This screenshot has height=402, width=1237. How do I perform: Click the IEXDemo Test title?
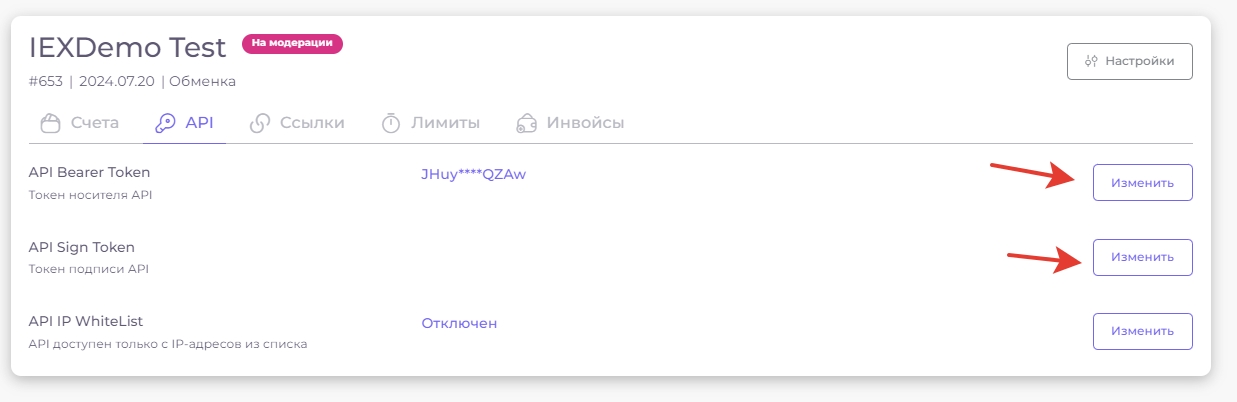click(x=128, y=46)
